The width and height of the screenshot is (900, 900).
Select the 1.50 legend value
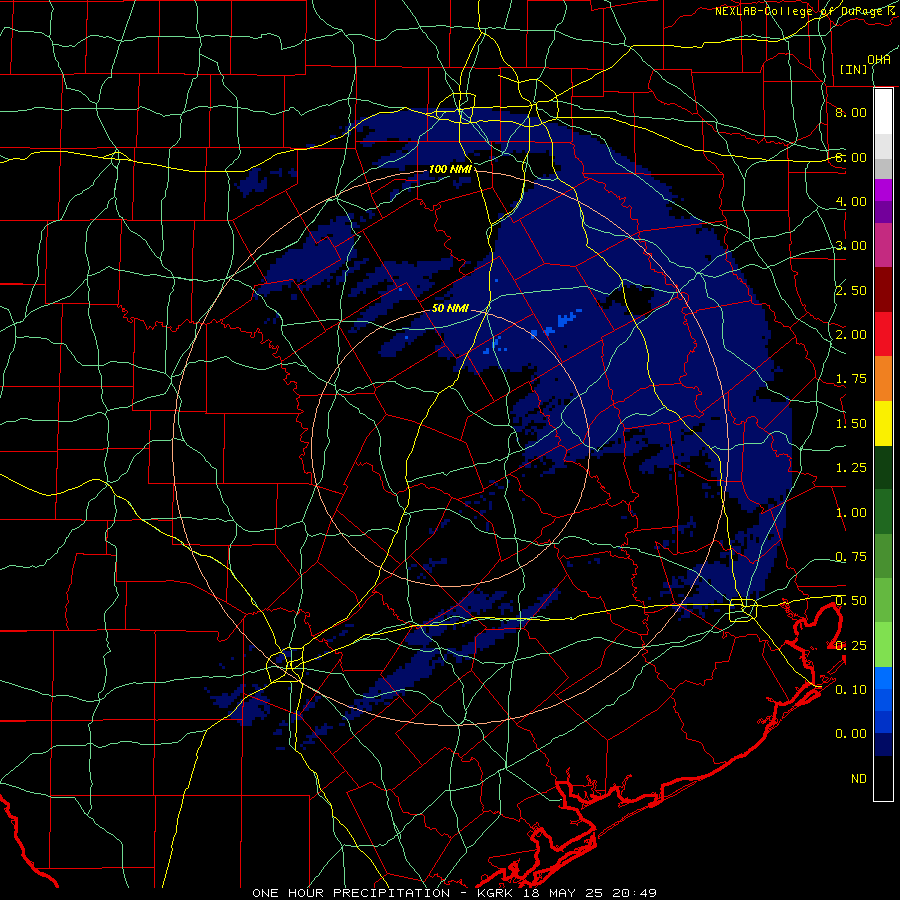pos(851,424)
